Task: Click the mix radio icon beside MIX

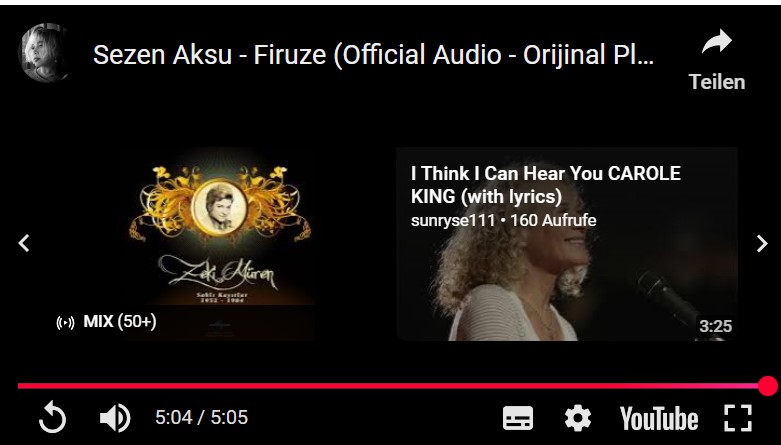Action: point(65,323)
